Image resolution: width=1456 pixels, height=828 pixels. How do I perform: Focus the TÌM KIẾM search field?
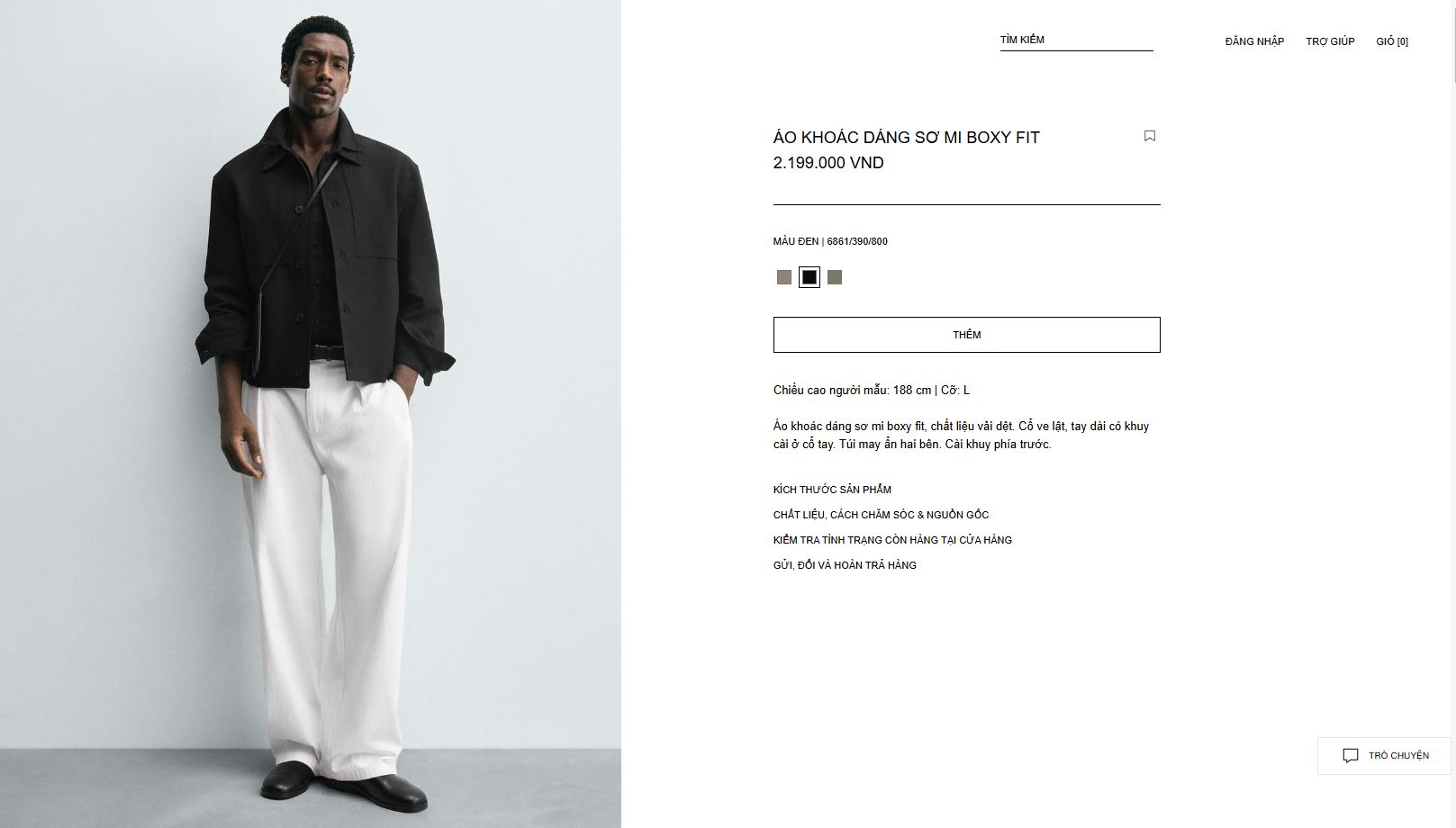click(1077, 40)
